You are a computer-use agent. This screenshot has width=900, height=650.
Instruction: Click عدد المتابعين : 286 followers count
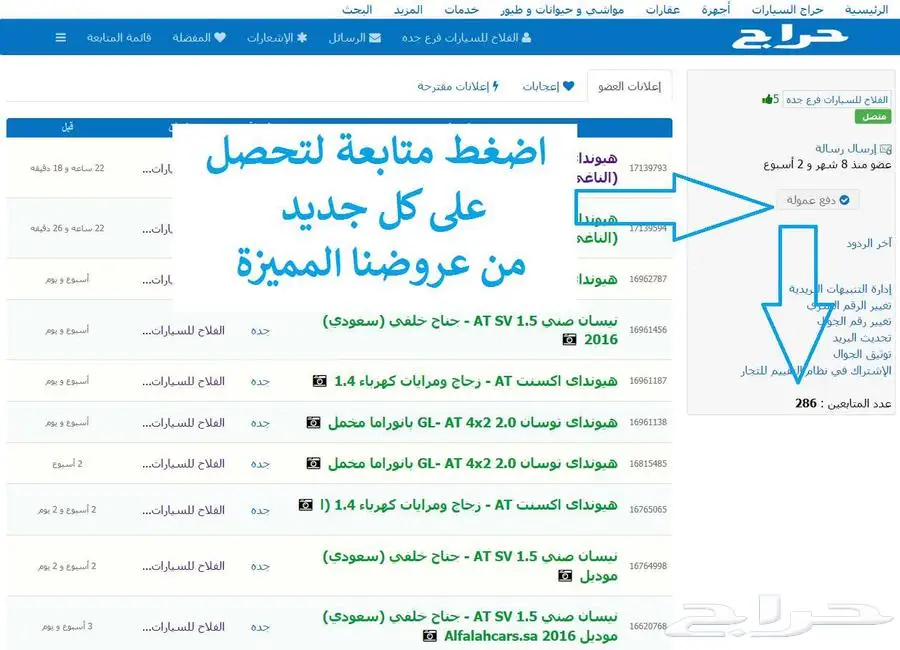(843, 404)
